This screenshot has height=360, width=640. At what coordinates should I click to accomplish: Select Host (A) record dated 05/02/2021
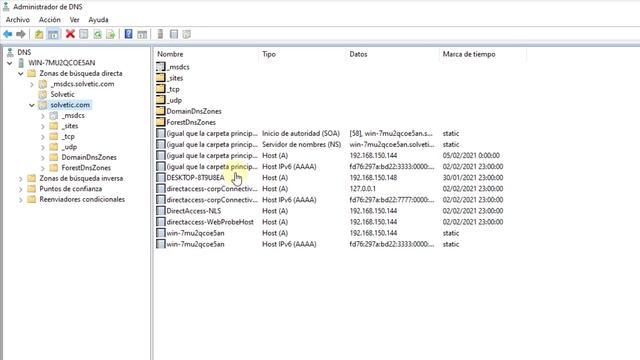pos(330,155)
